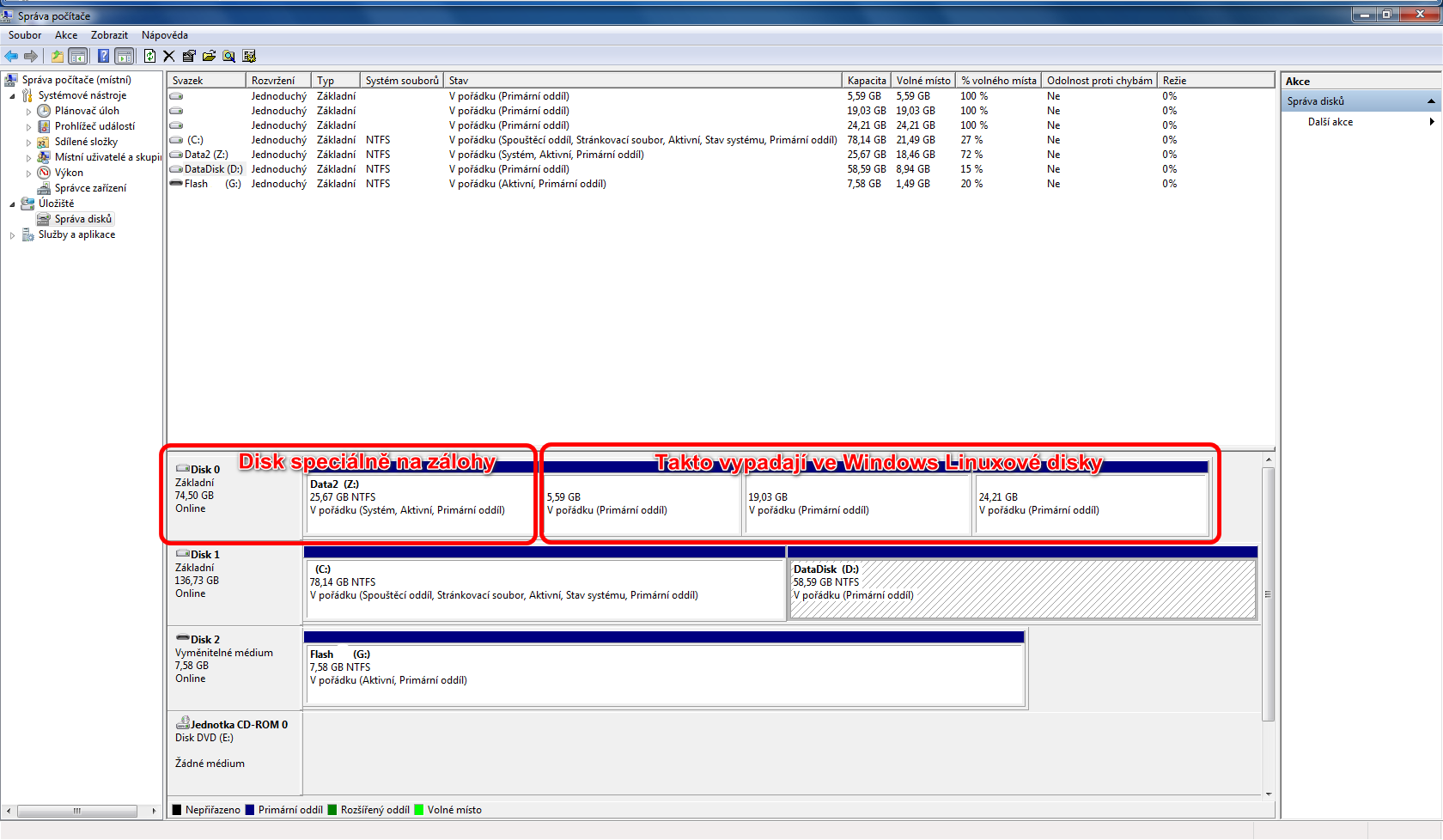The image size is (1443, 840).
Task: Select Správa počítače (místní) root node
Action: [x=76, y=80]
